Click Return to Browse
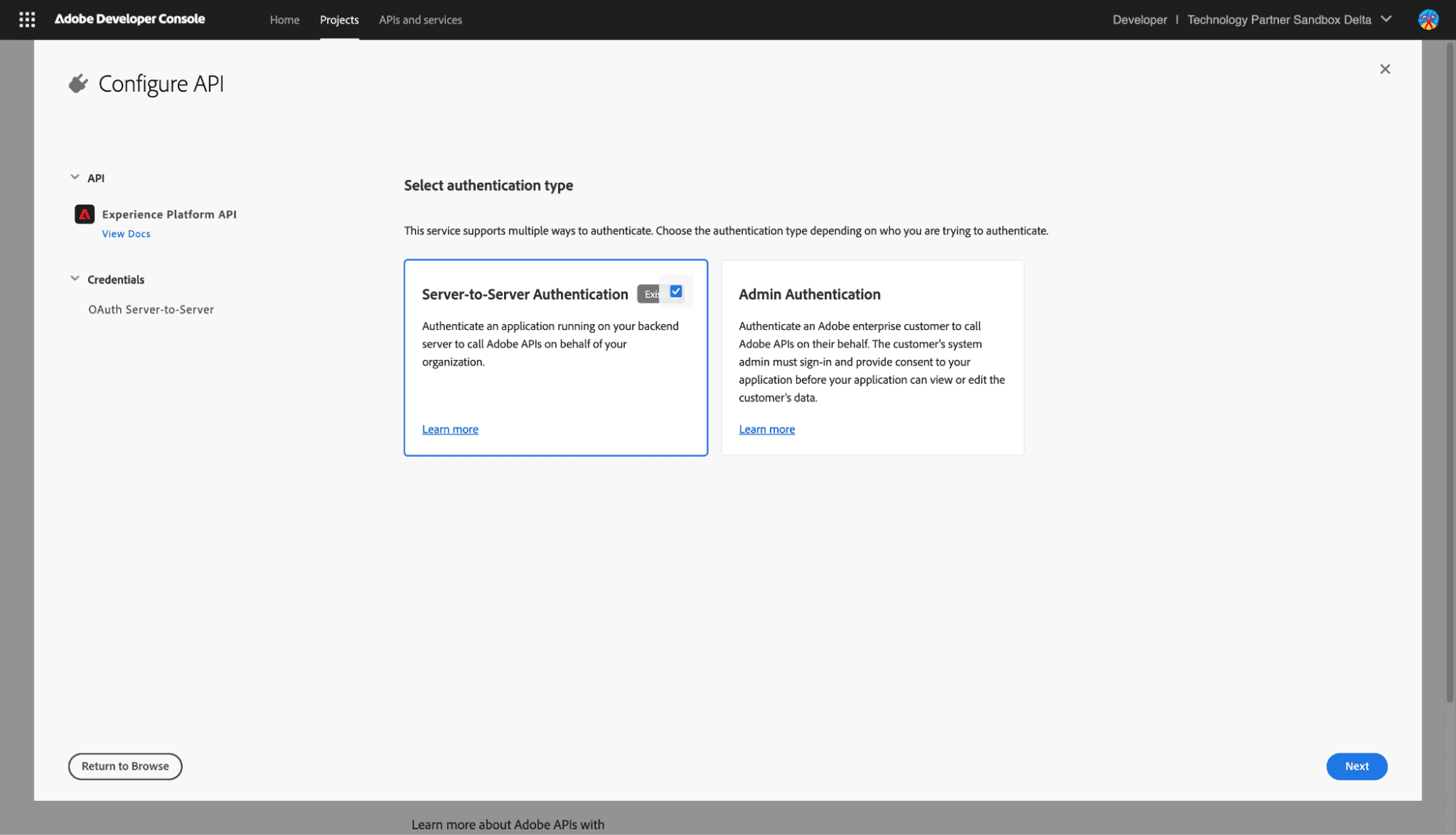This screenshot has width=1456, height=835. coord(125,766)
